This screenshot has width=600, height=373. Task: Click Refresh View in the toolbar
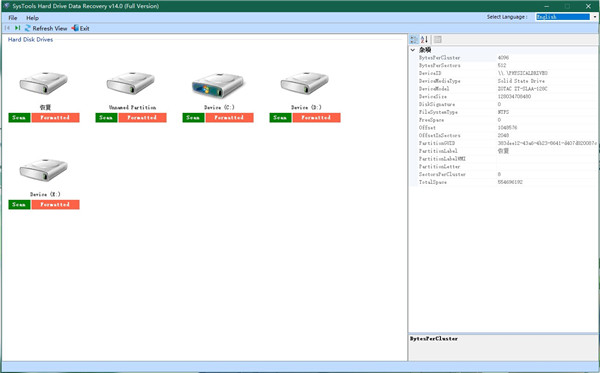(46, 28)
